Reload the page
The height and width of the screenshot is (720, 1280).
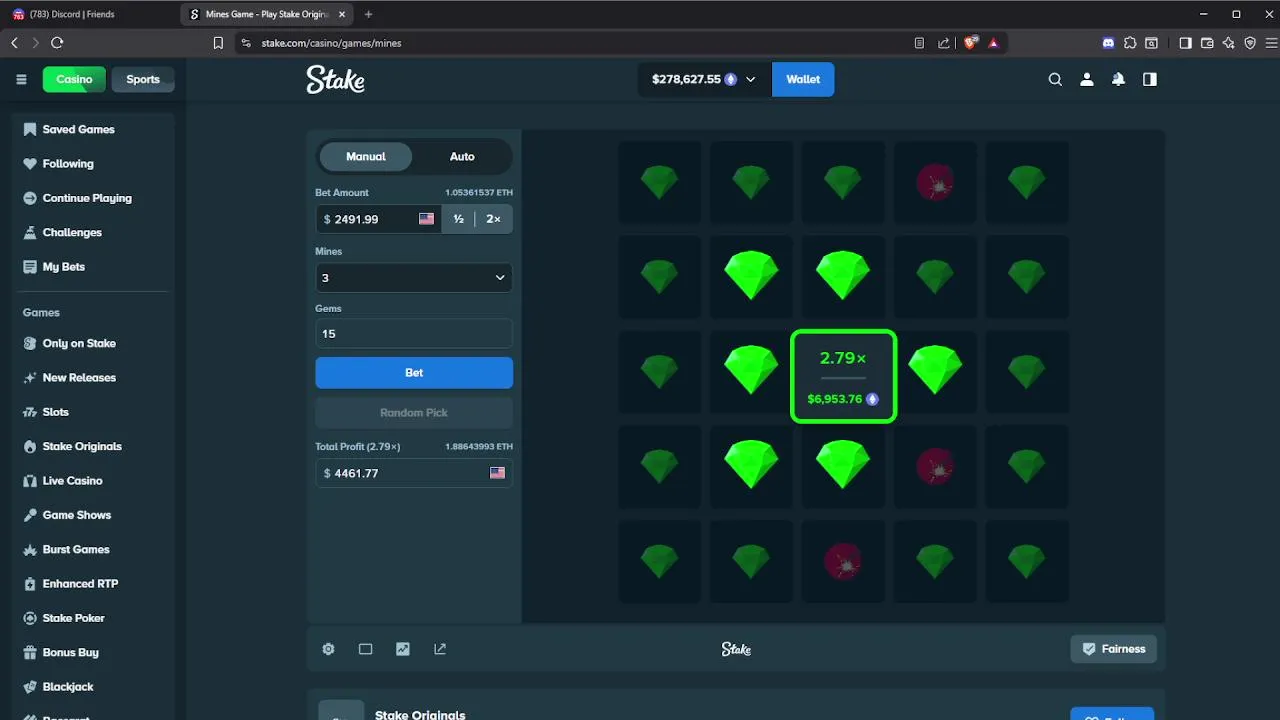click(x=57, y=43)
